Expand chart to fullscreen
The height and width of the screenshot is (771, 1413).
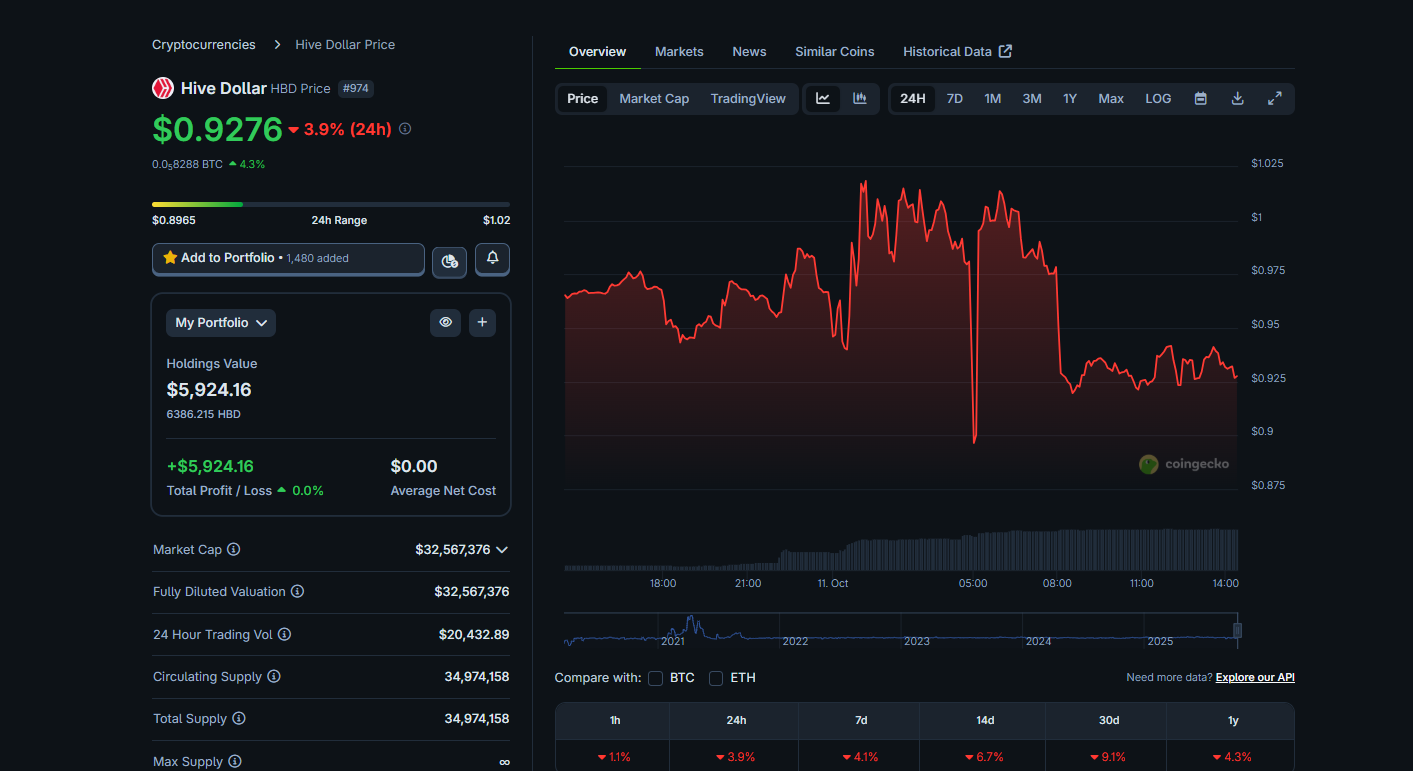tap(1274, 98)
